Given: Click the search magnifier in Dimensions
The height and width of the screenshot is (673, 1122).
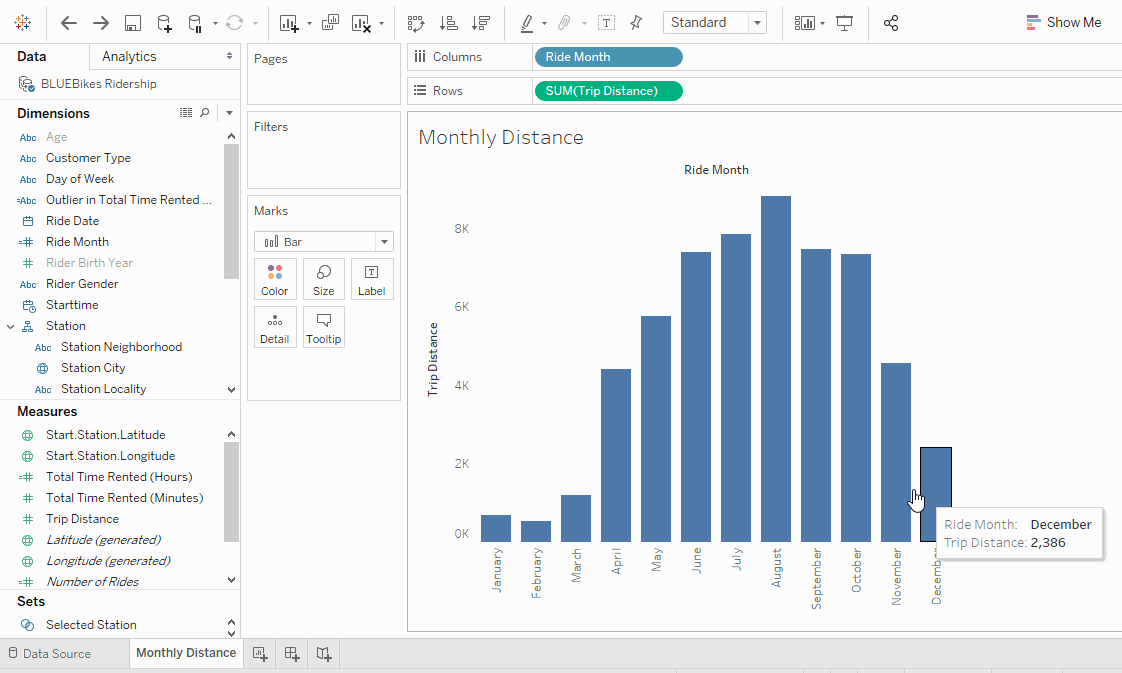Looking at the screenshot, I should pyautogui.click(x=205, y=112).
